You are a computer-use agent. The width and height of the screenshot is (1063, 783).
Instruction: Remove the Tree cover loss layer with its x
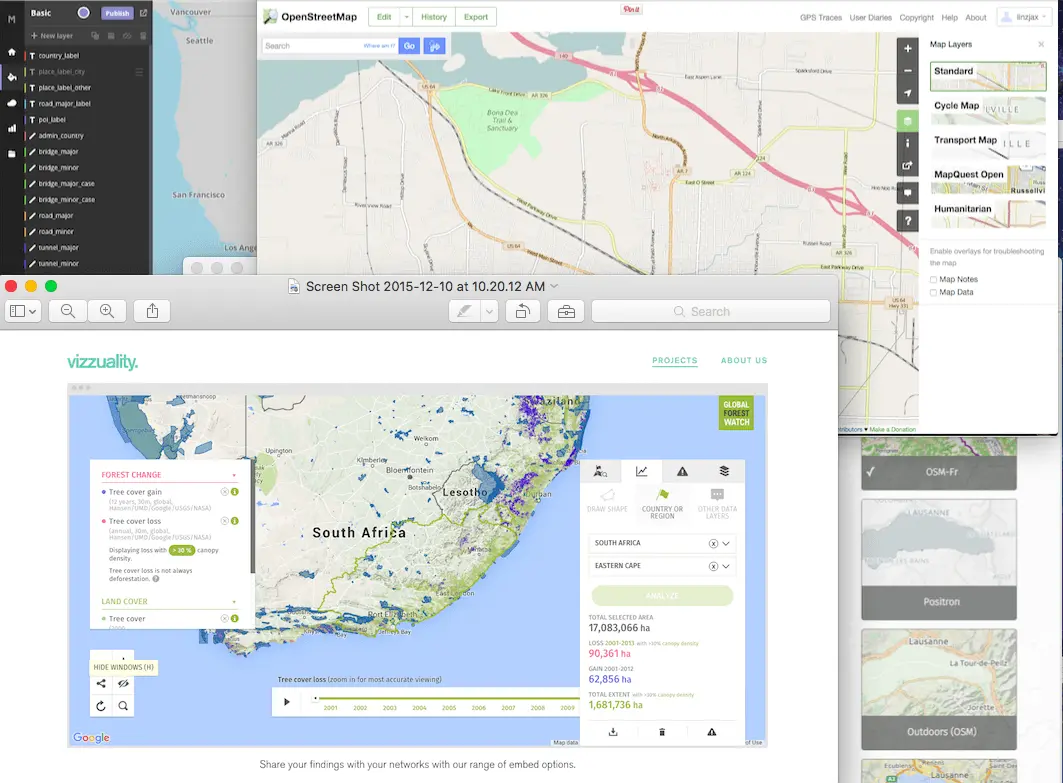coord(224,521)
